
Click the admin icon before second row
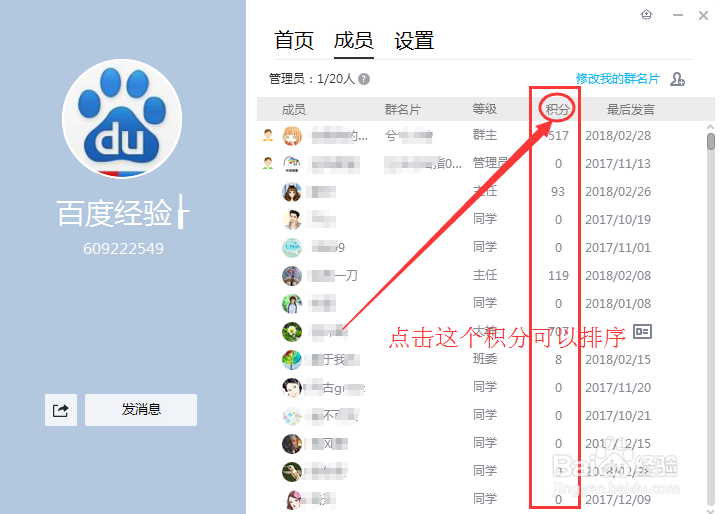[268, 163]
